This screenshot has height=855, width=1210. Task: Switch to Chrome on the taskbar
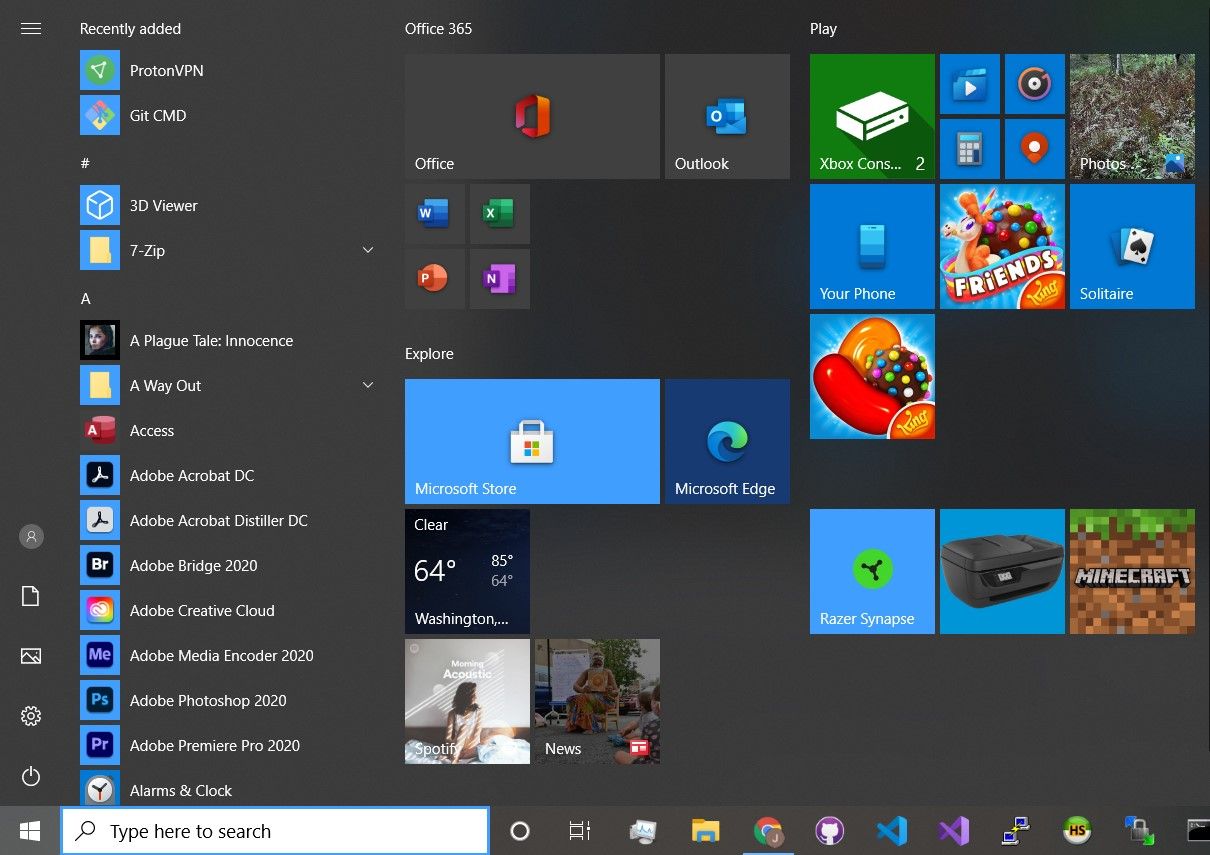(768, 831)
